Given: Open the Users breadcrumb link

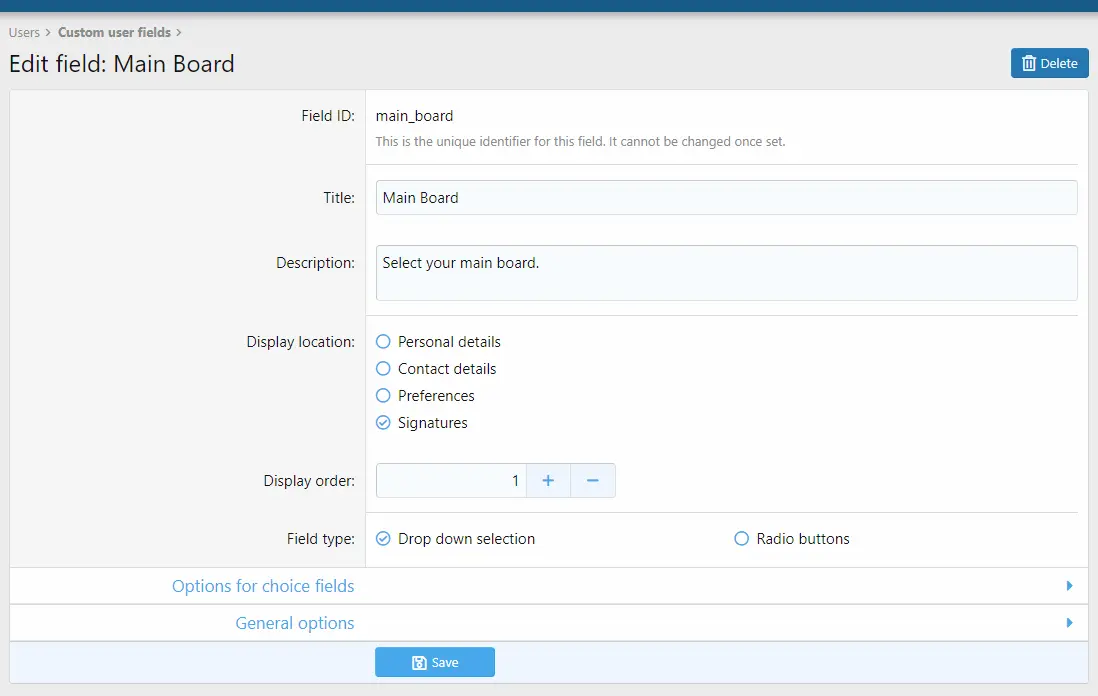Looking at the screenshot, I should (24, 32).
